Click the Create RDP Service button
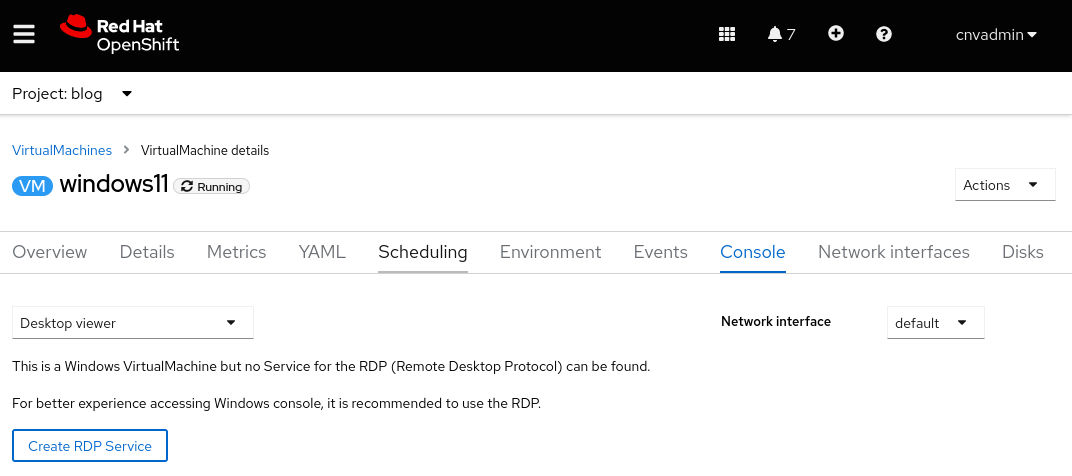Screen dimensions: 1072x476 [90, 446]
